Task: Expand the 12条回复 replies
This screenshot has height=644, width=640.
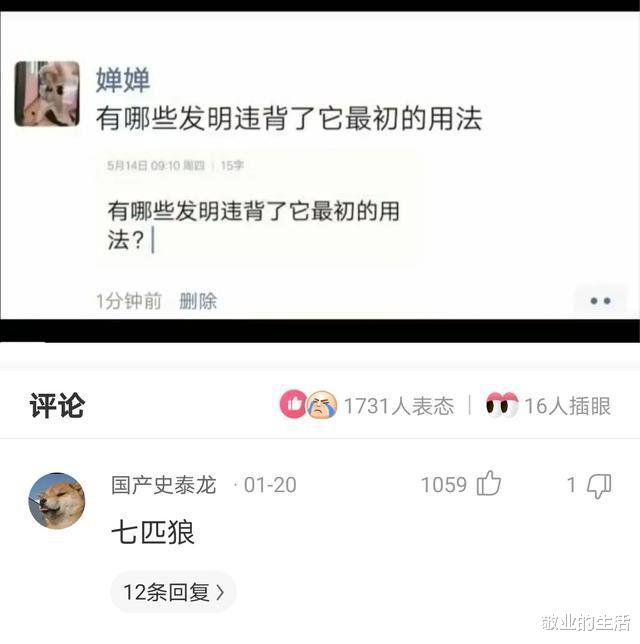Action: 173,592
